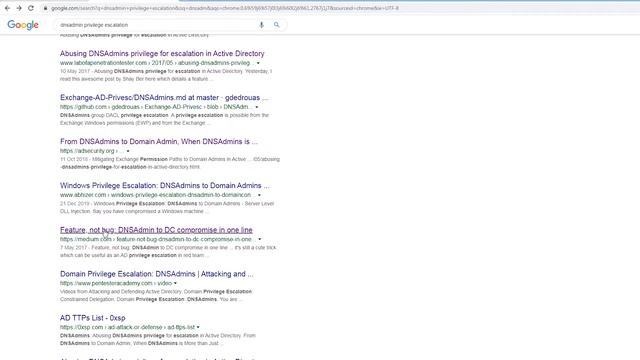
Task: Open 'AD TTPs List - 0xsp' result
Action: click(x=93, y=318)
